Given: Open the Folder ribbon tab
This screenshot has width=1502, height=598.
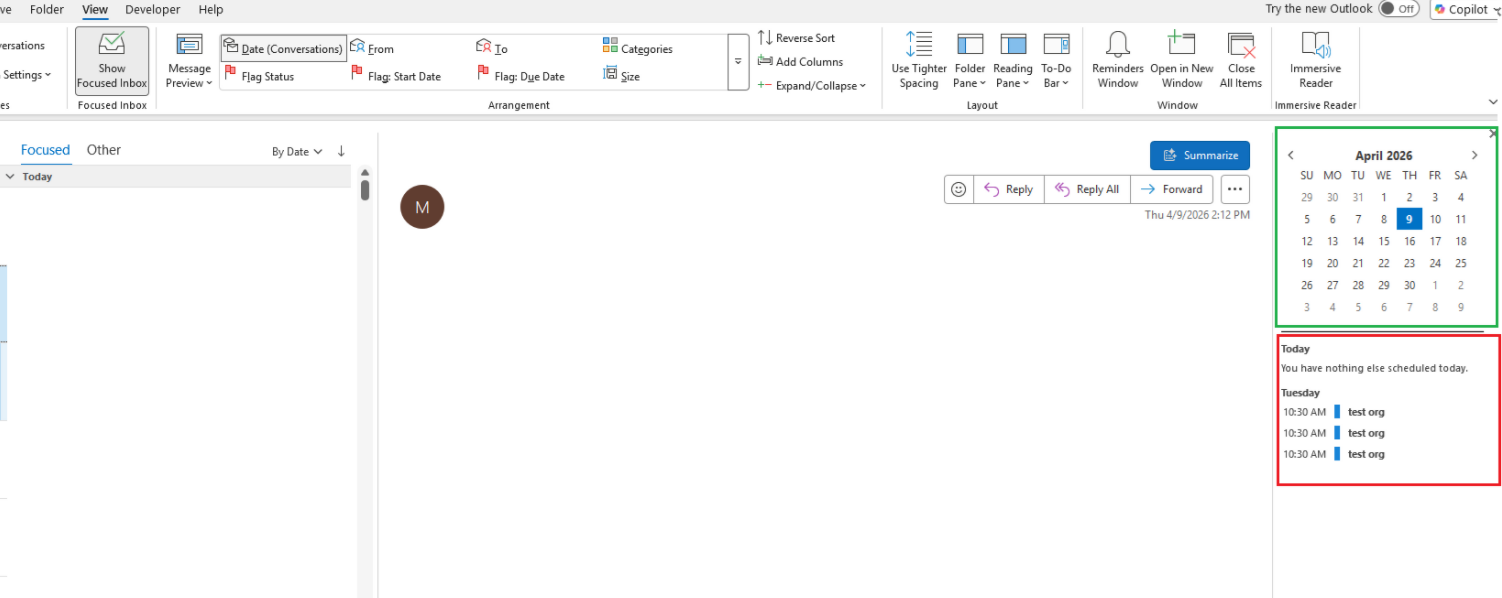Looking at the screenshot, I should (47, 9).
